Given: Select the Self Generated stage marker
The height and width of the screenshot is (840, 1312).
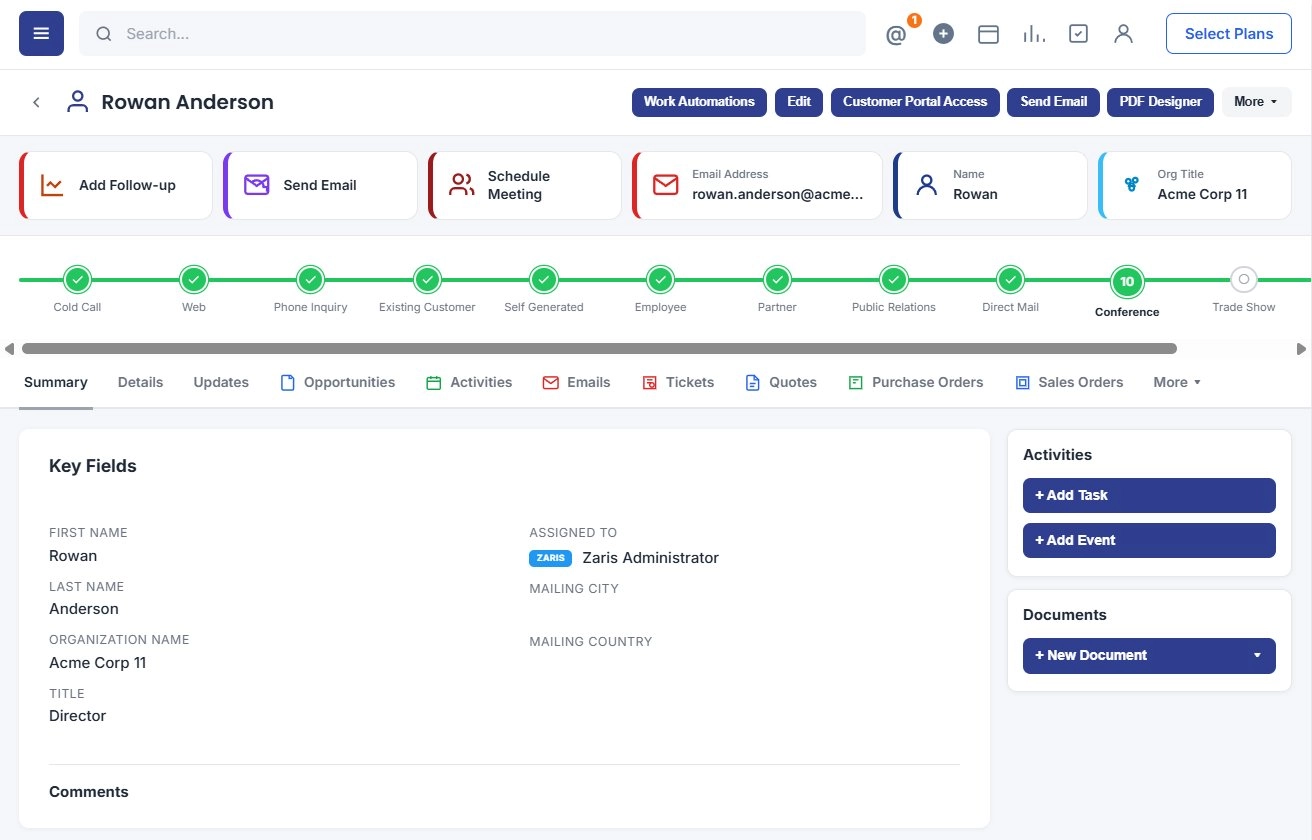Looking at the screenshot, I should tap(543, 280).
